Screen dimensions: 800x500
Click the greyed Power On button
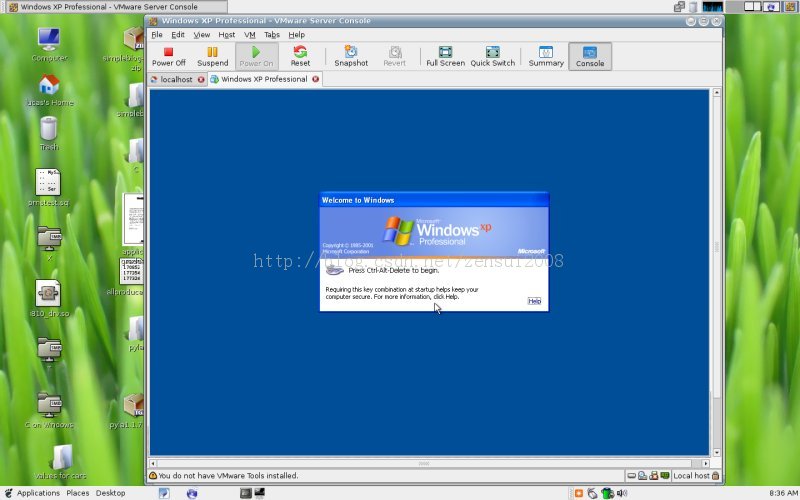click(256, 56)
